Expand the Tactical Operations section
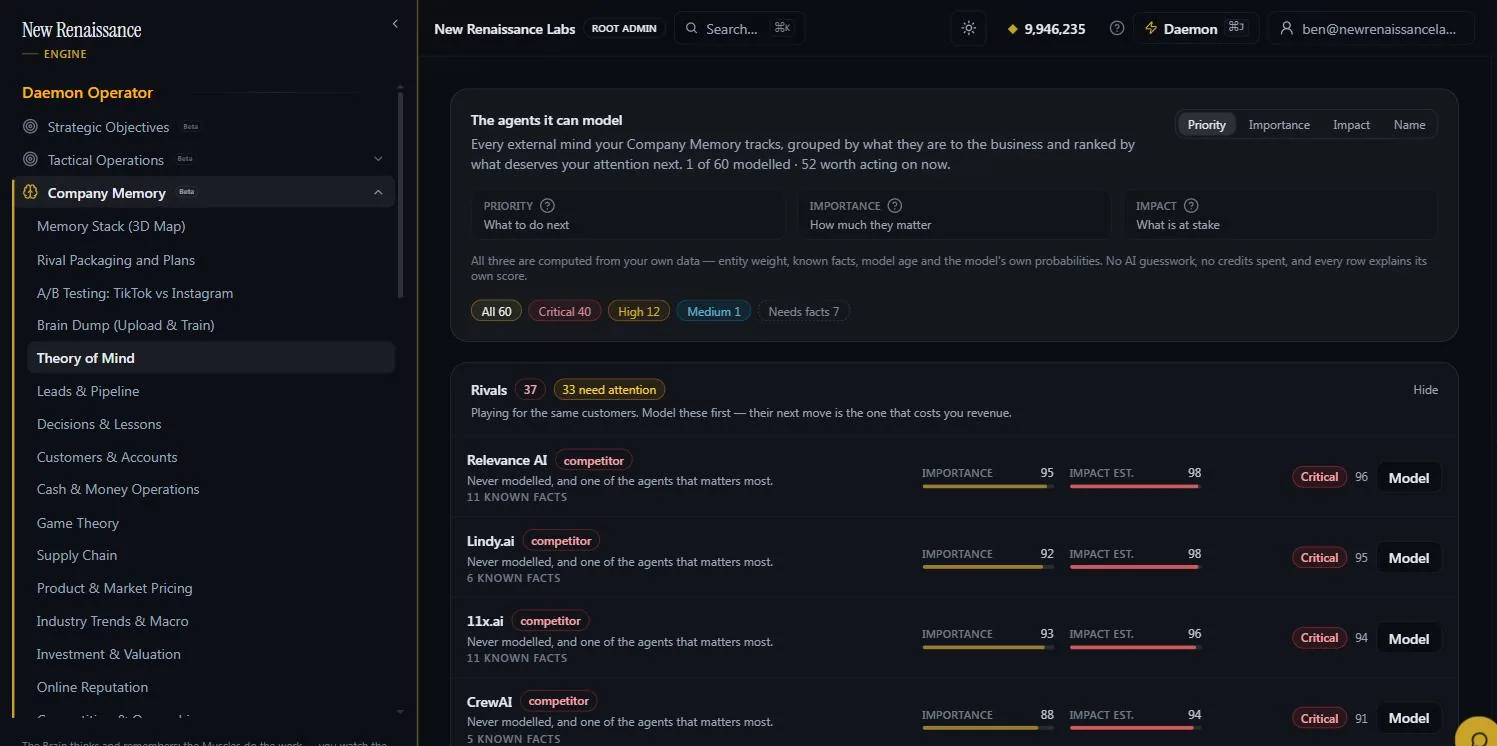The image size is (1497, 746). (x=378, y=160)
